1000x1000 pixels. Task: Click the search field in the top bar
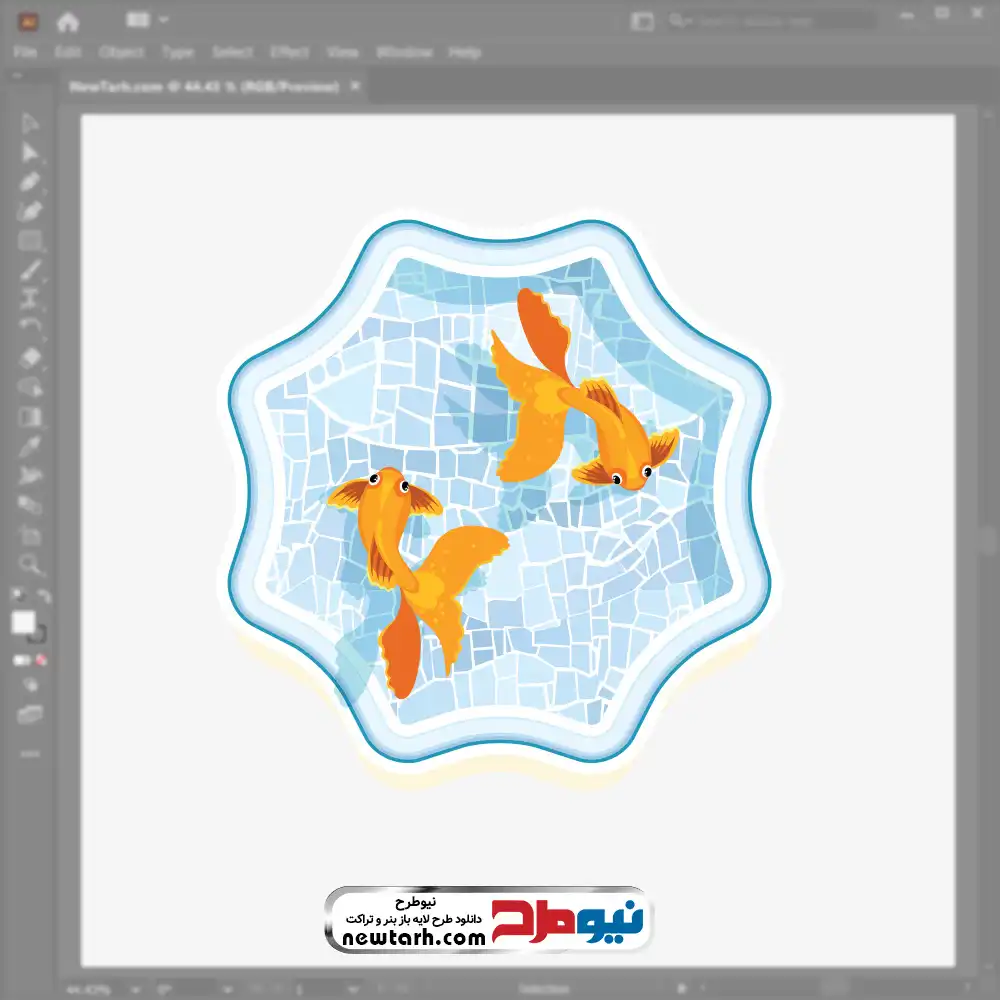point(772,21)
